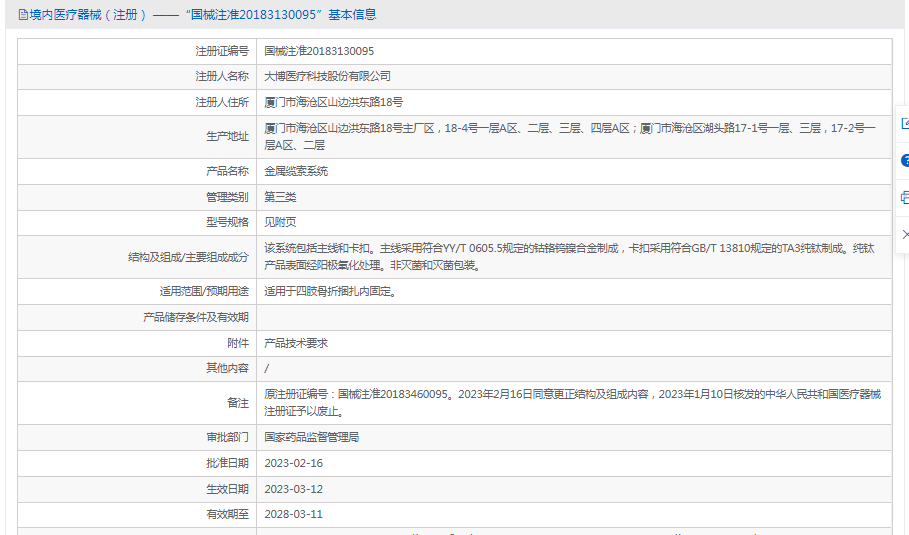Click the approving department 国家药品监督管理局
Screen dimensions: 909x535
coord(312,437)
